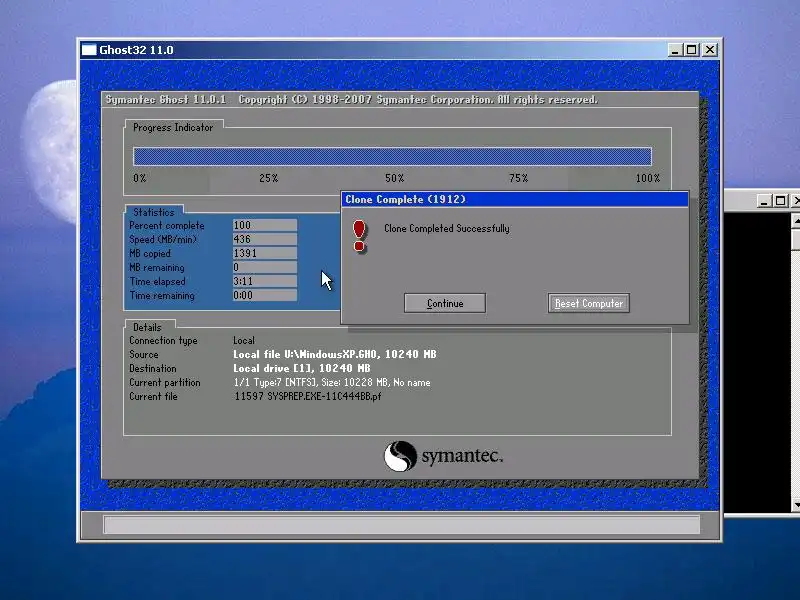
Task: Click the Clone Complete (1912) dialog title
Action: click(405, 199)
